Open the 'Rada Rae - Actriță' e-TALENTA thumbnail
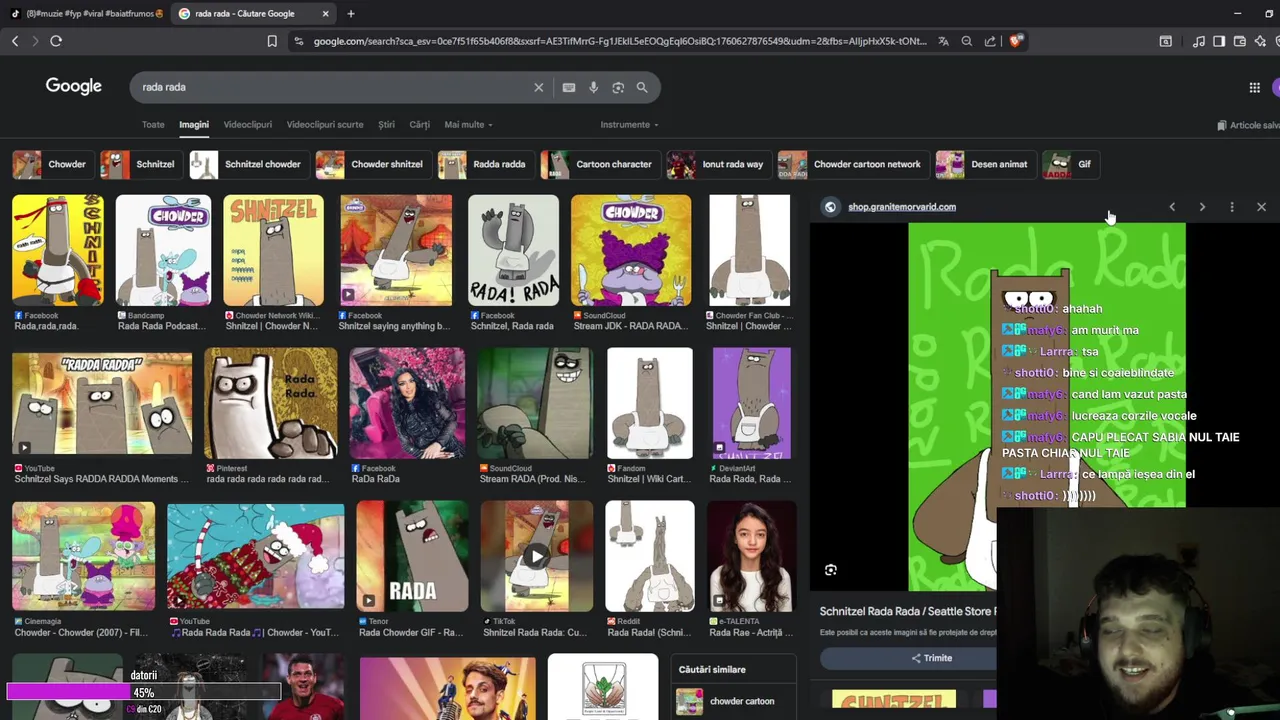The width and height of the screenshot is (1280, 720). [752, 556]
